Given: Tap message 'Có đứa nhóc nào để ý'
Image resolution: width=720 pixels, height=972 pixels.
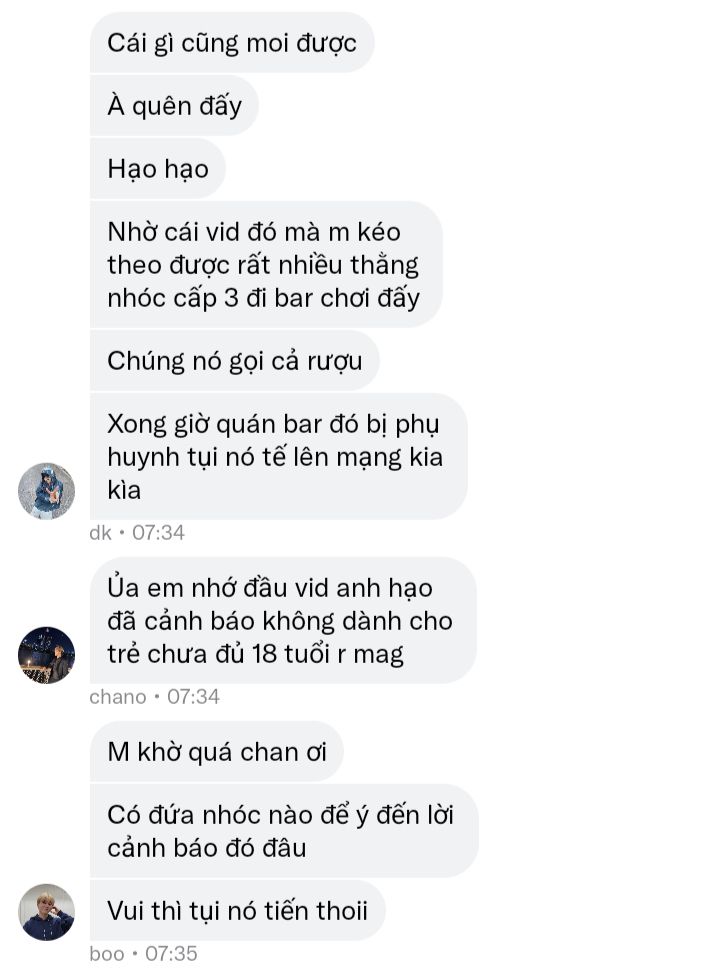Looking at the screenshot, I should (284, 831).
